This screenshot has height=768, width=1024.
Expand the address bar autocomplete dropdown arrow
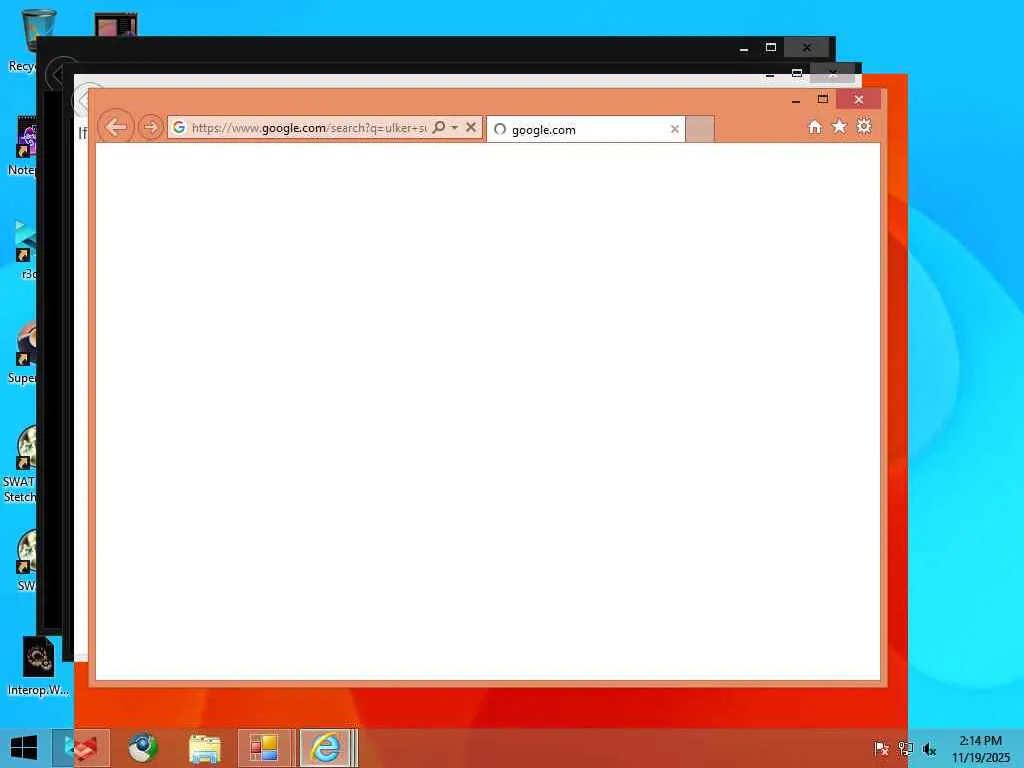pos(455,127)
